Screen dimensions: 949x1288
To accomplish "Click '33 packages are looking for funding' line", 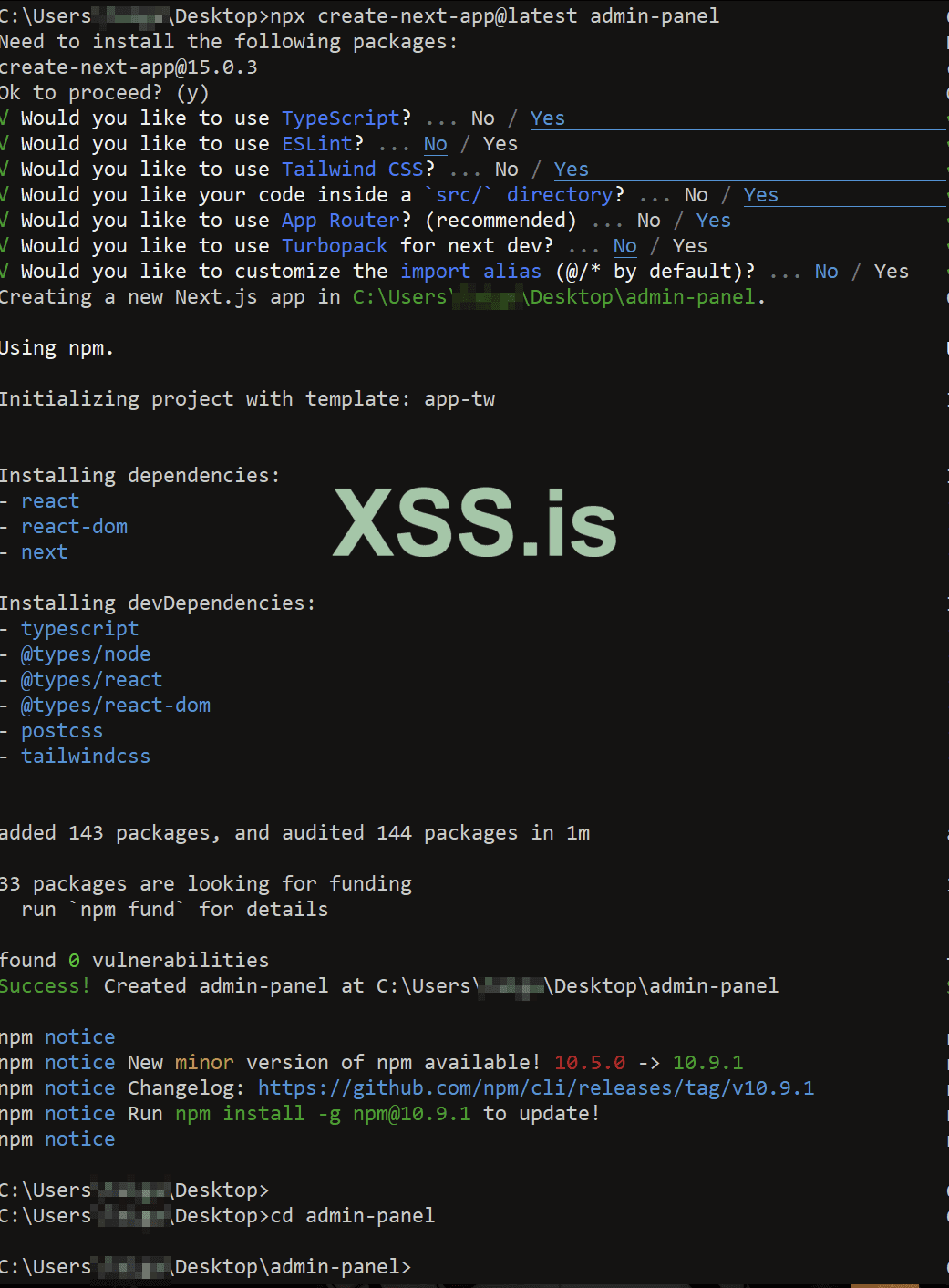I will coord(206,884).
